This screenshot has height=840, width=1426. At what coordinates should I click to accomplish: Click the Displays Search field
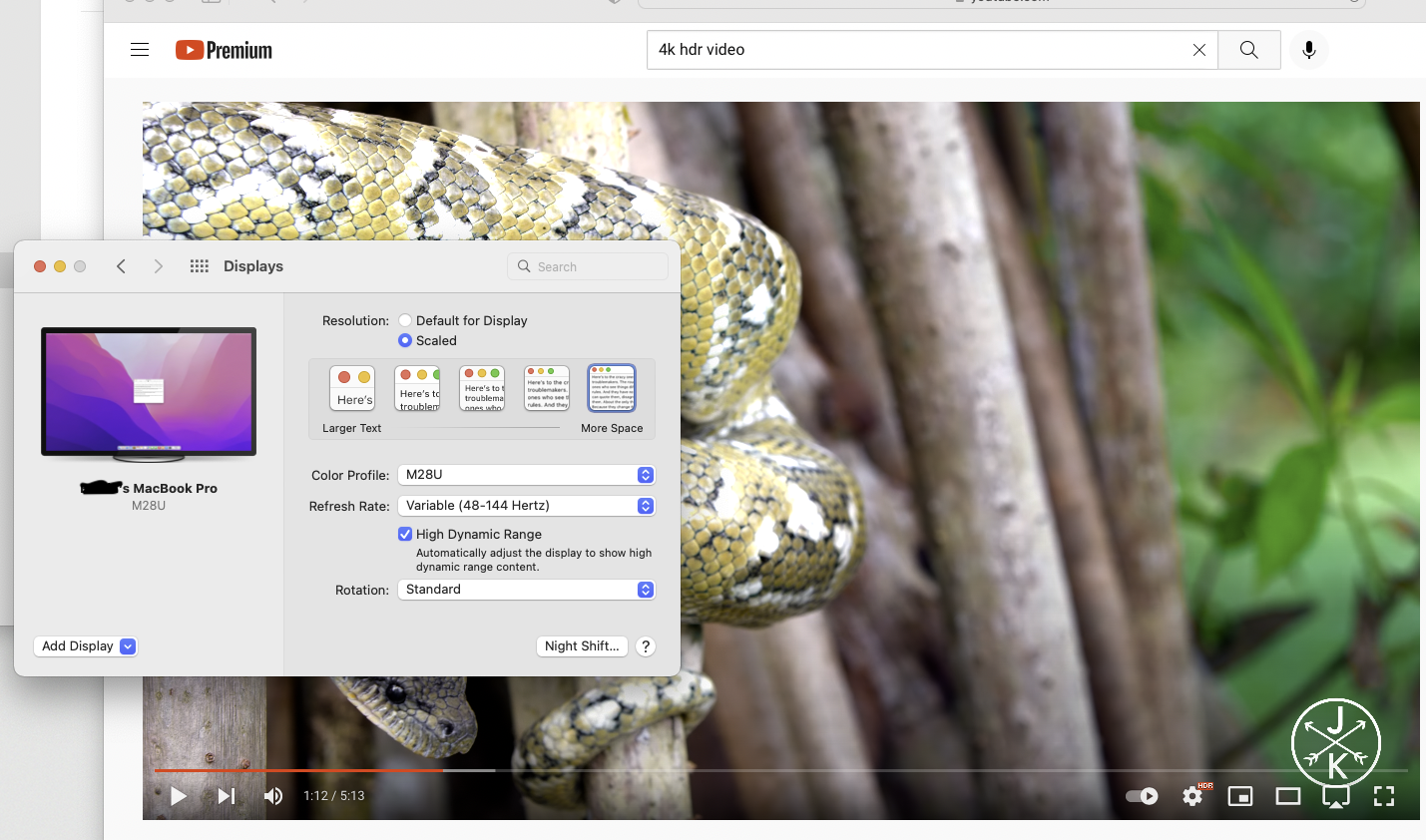(588, 266)
